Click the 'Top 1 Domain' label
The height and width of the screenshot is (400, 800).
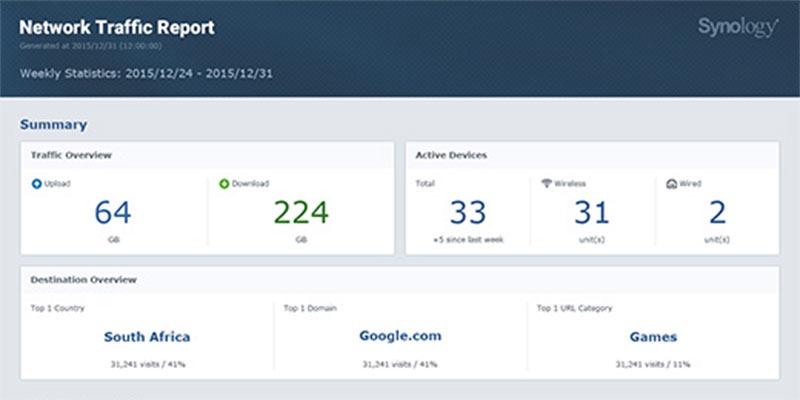tap(310, 308)
